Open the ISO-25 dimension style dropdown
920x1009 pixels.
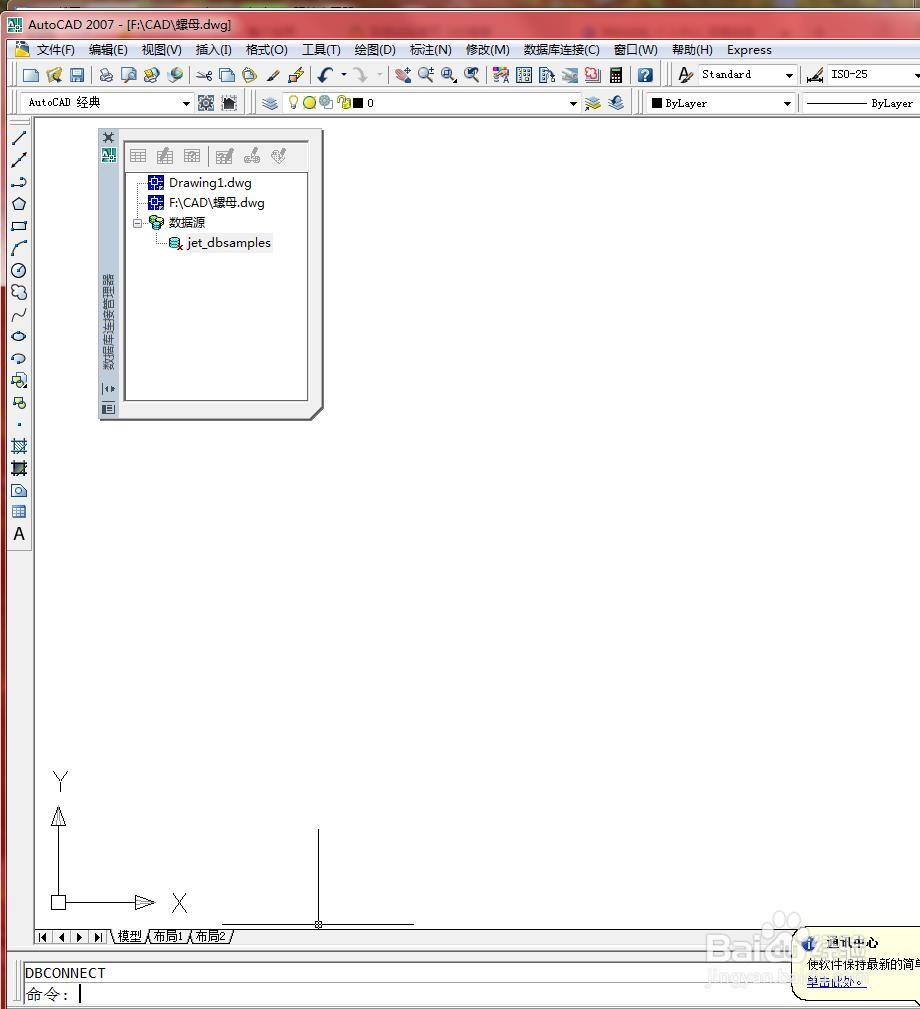[916, 75]
